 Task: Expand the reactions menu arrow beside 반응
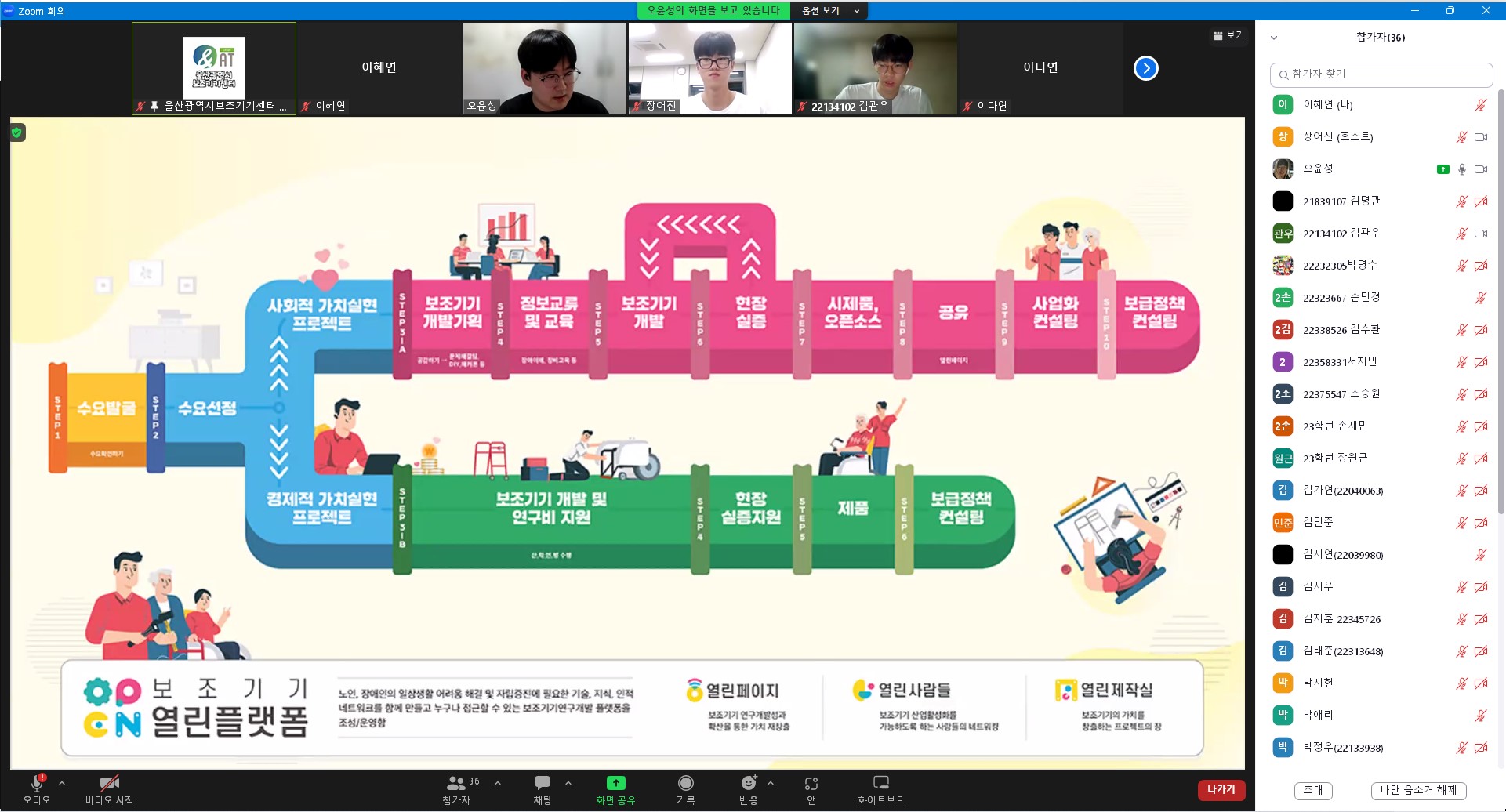pyautogui.click(x=771, y=783)
